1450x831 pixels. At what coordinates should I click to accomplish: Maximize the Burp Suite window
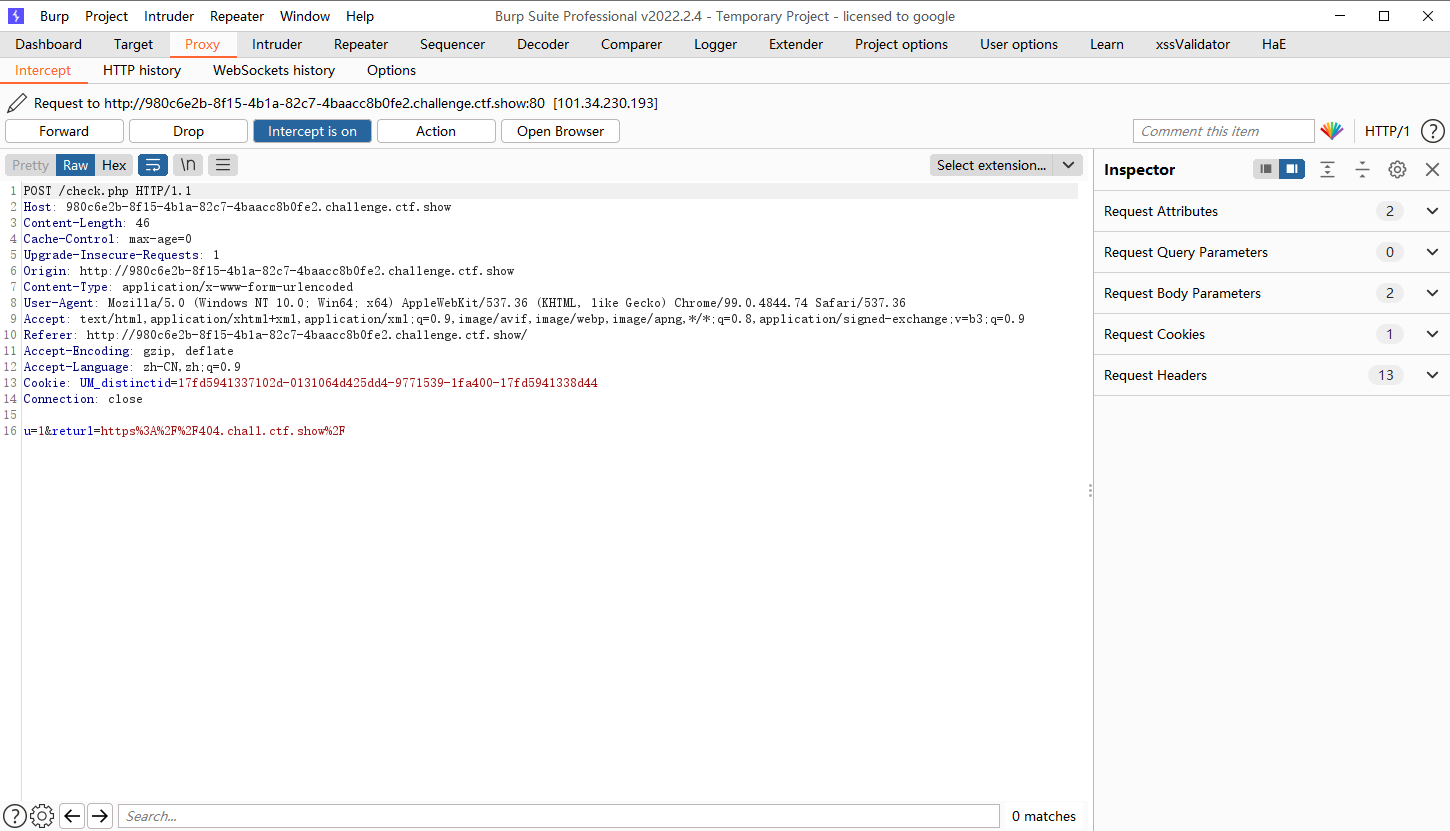pyautogui.click(x=1384, y=16)
